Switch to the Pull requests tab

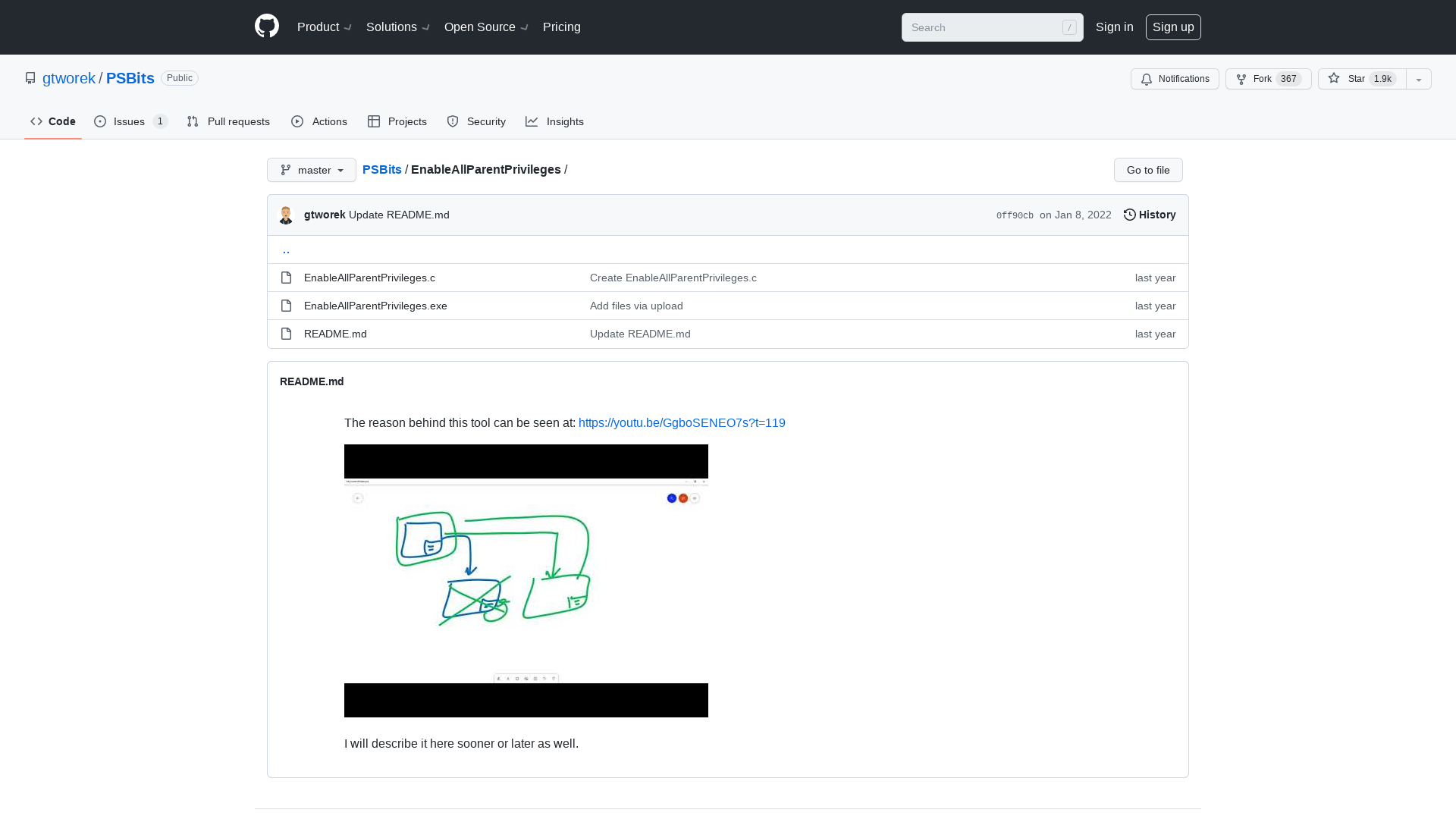(228, 121)
